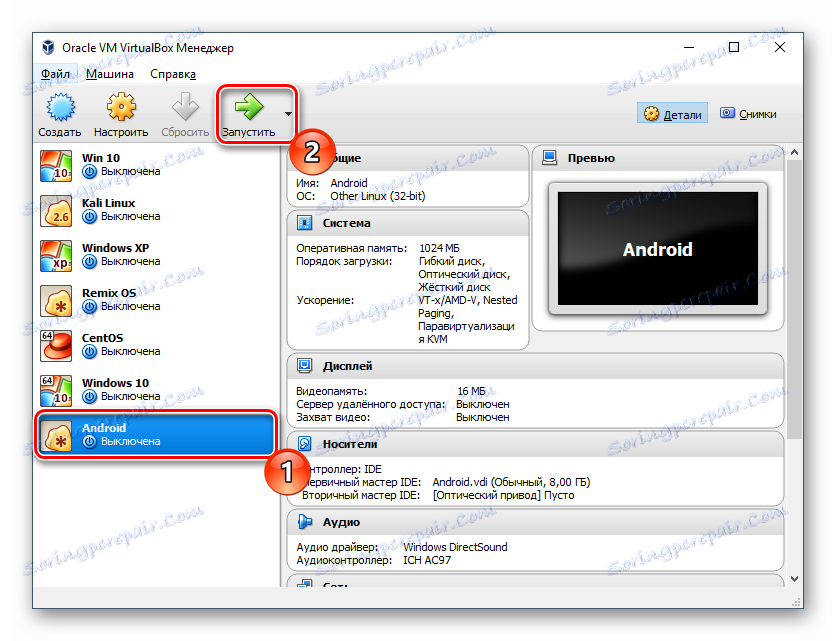This screenshot has height=641, width=836.
Task: Click the 'Windows DirectSound' audio driver value
Action: tap(455, 547)
